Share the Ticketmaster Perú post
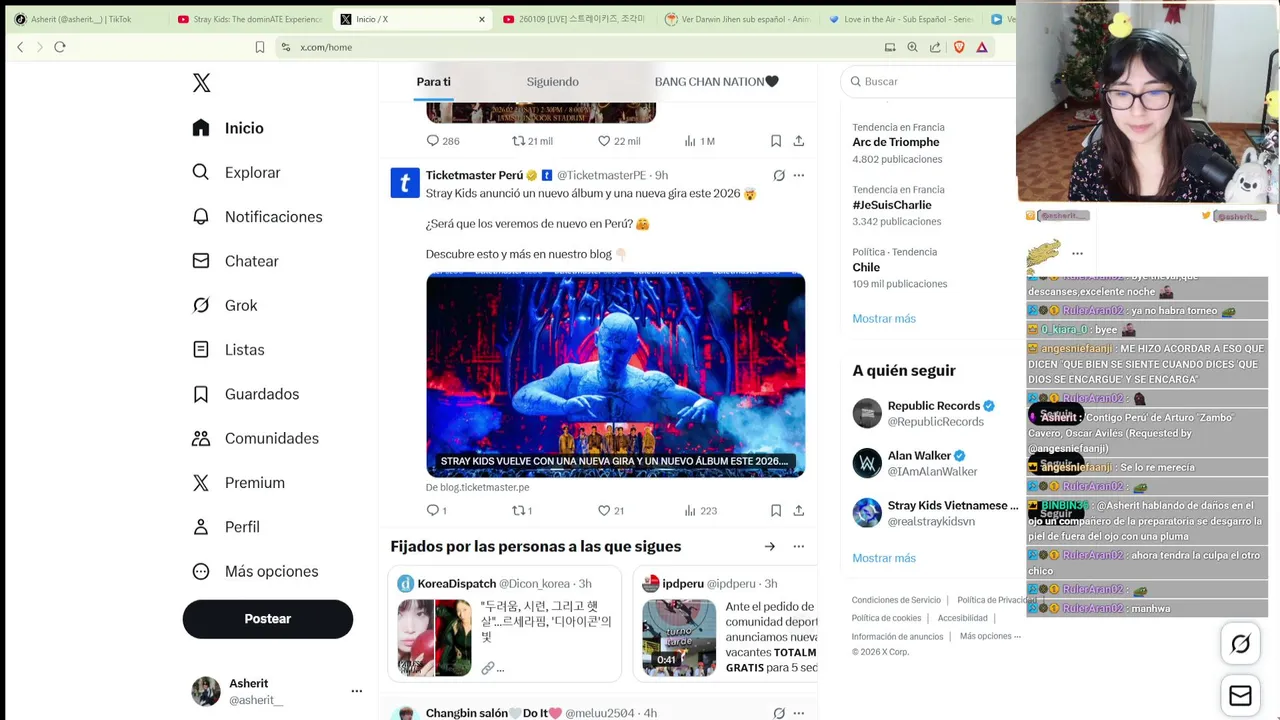 pos(799,510)
